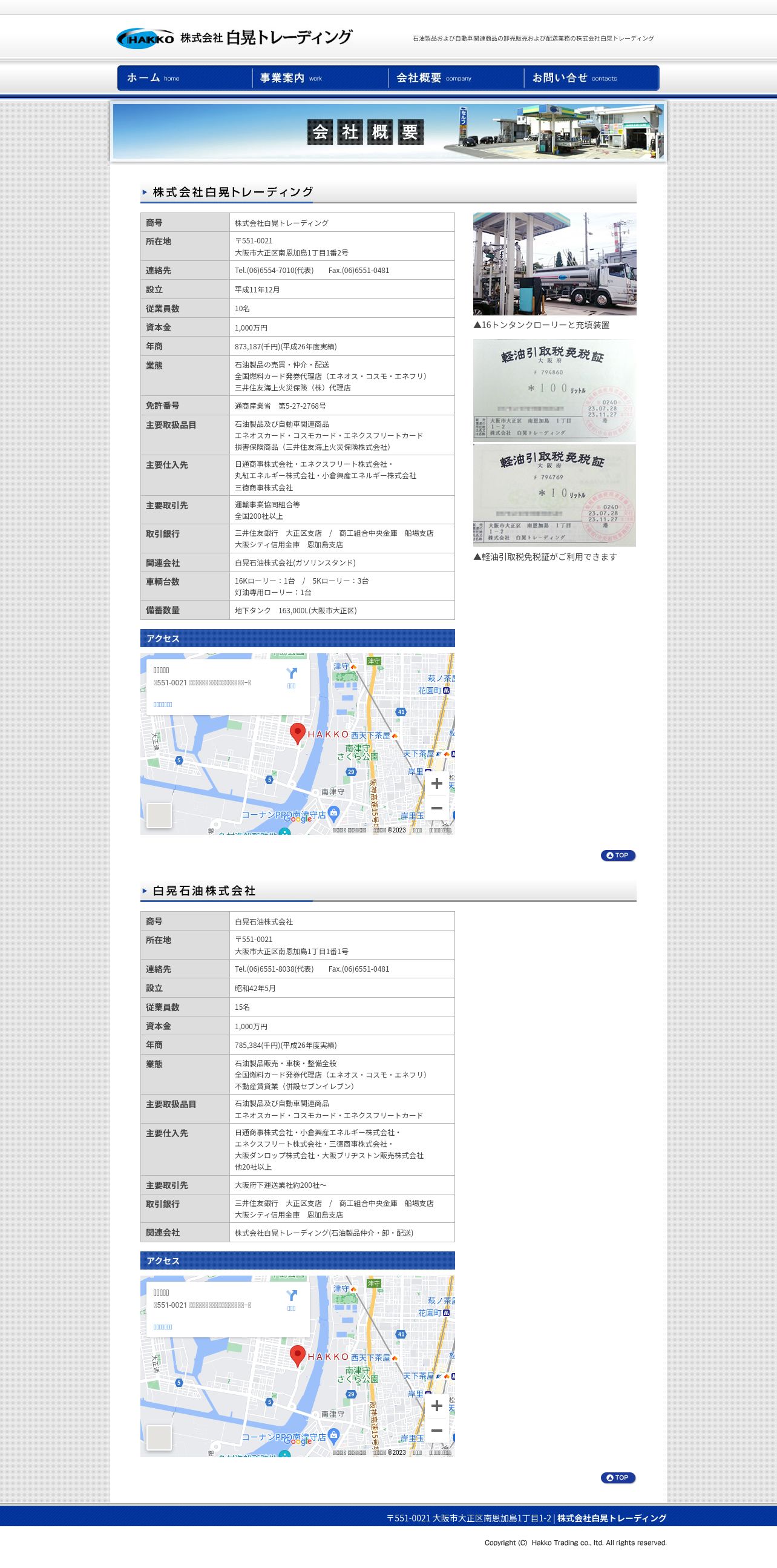Click the 会社概要 header banner
Viewport: 777px width, 1568px height.
tap(388, 131)
